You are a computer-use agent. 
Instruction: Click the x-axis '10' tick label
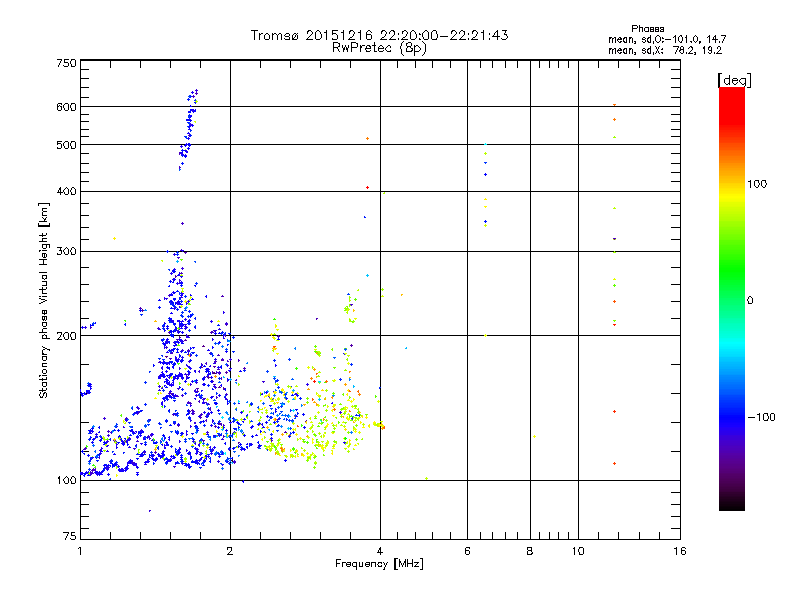coord(578,551)
